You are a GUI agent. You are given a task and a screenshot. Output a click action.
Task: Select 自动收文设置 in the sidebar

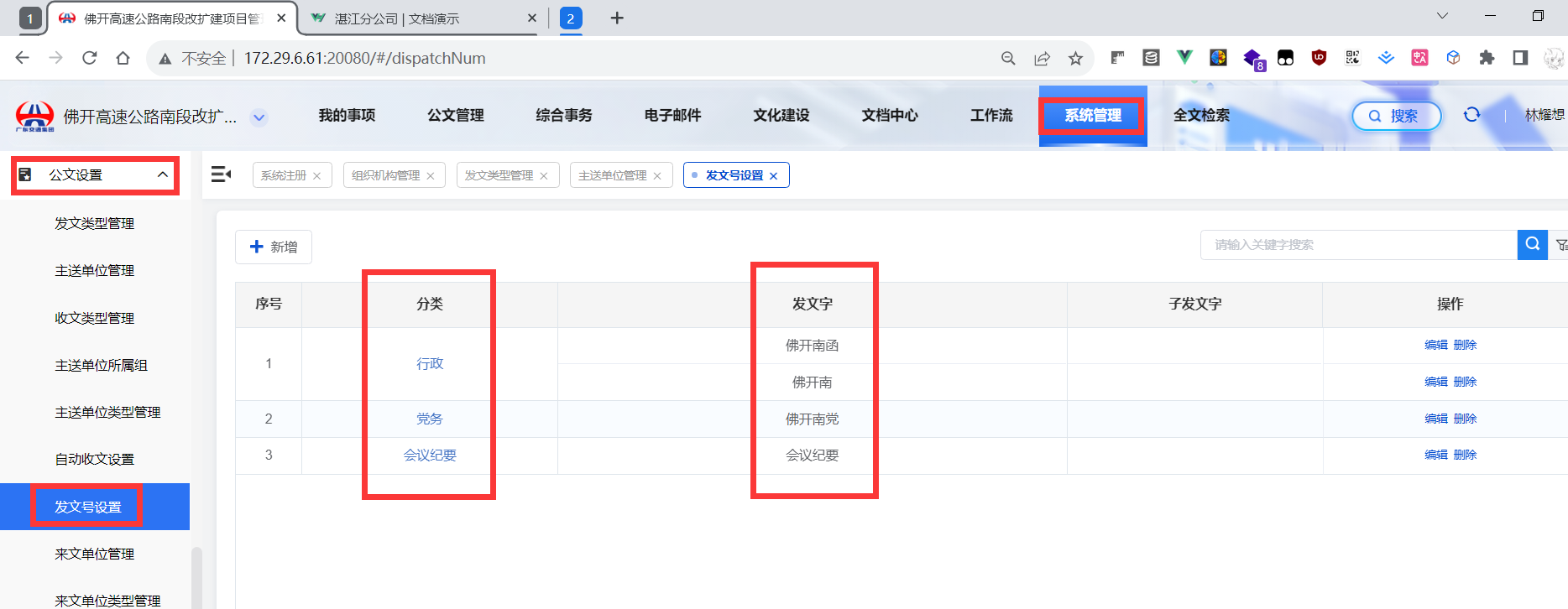pos(95,459)
